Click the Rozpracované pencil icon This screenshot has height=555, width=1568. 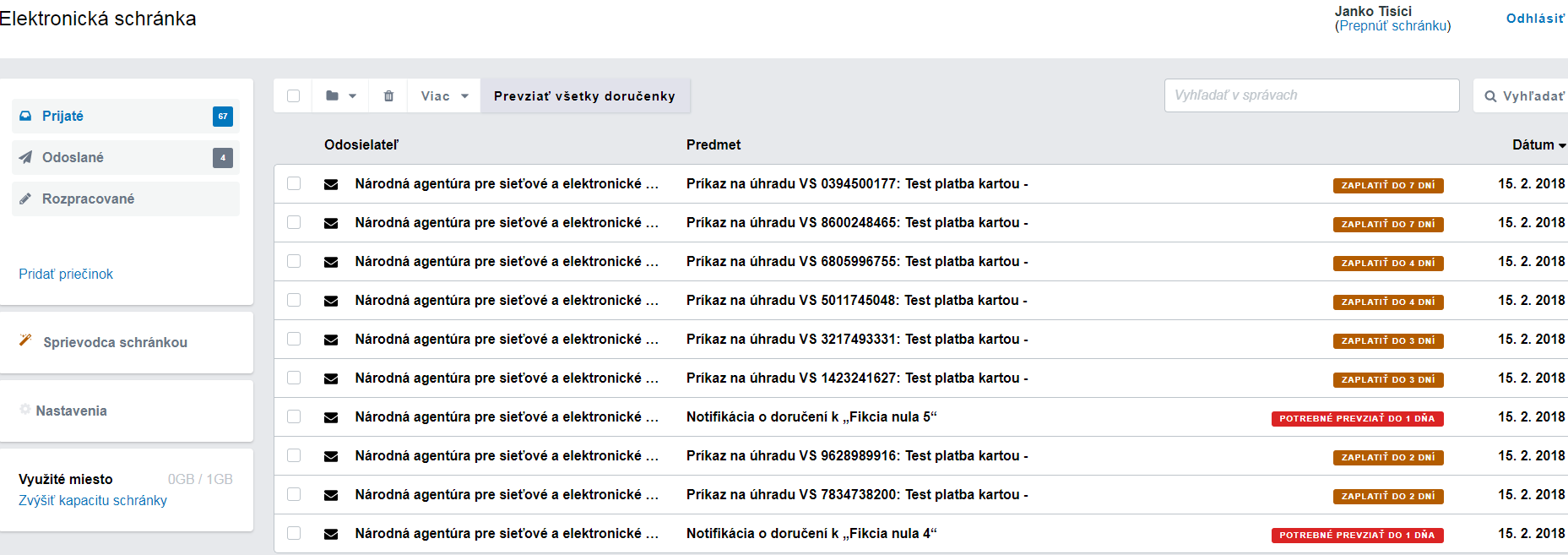tap(25, 199)
